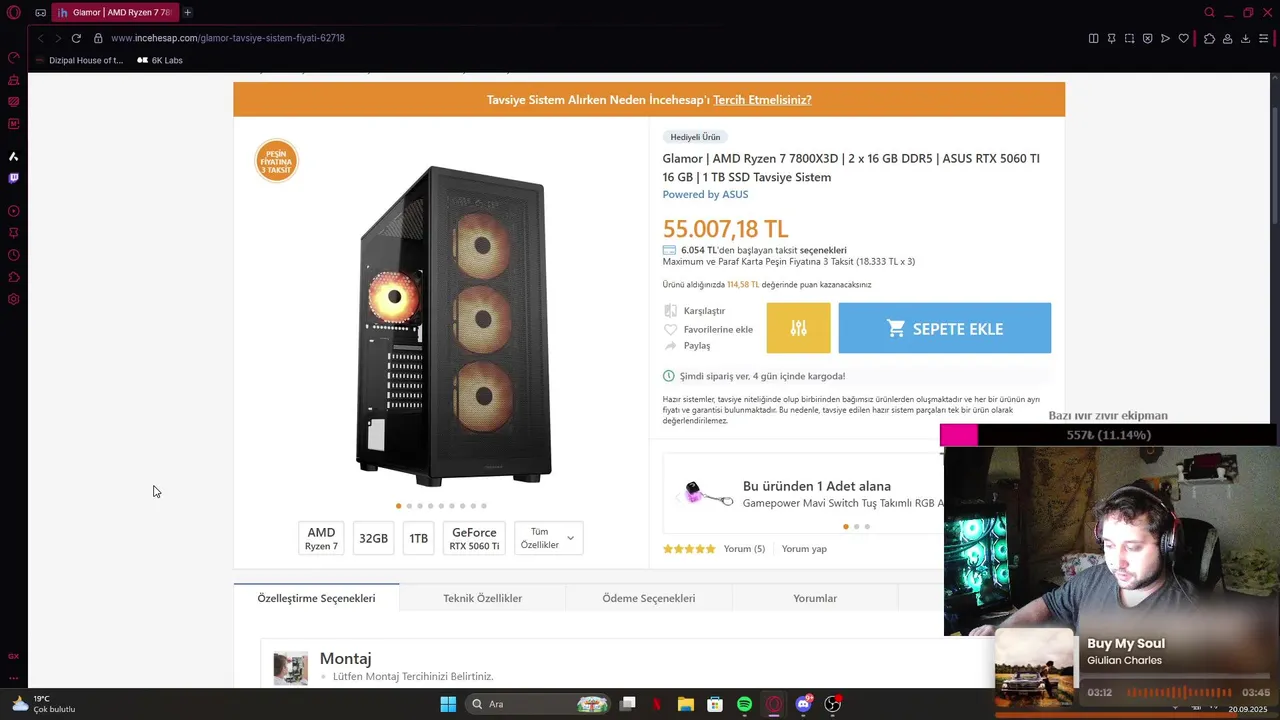Select the second product image carousel dot
Image resolution: width=1280 pixels, height=720 pixels.
[409, 506]
